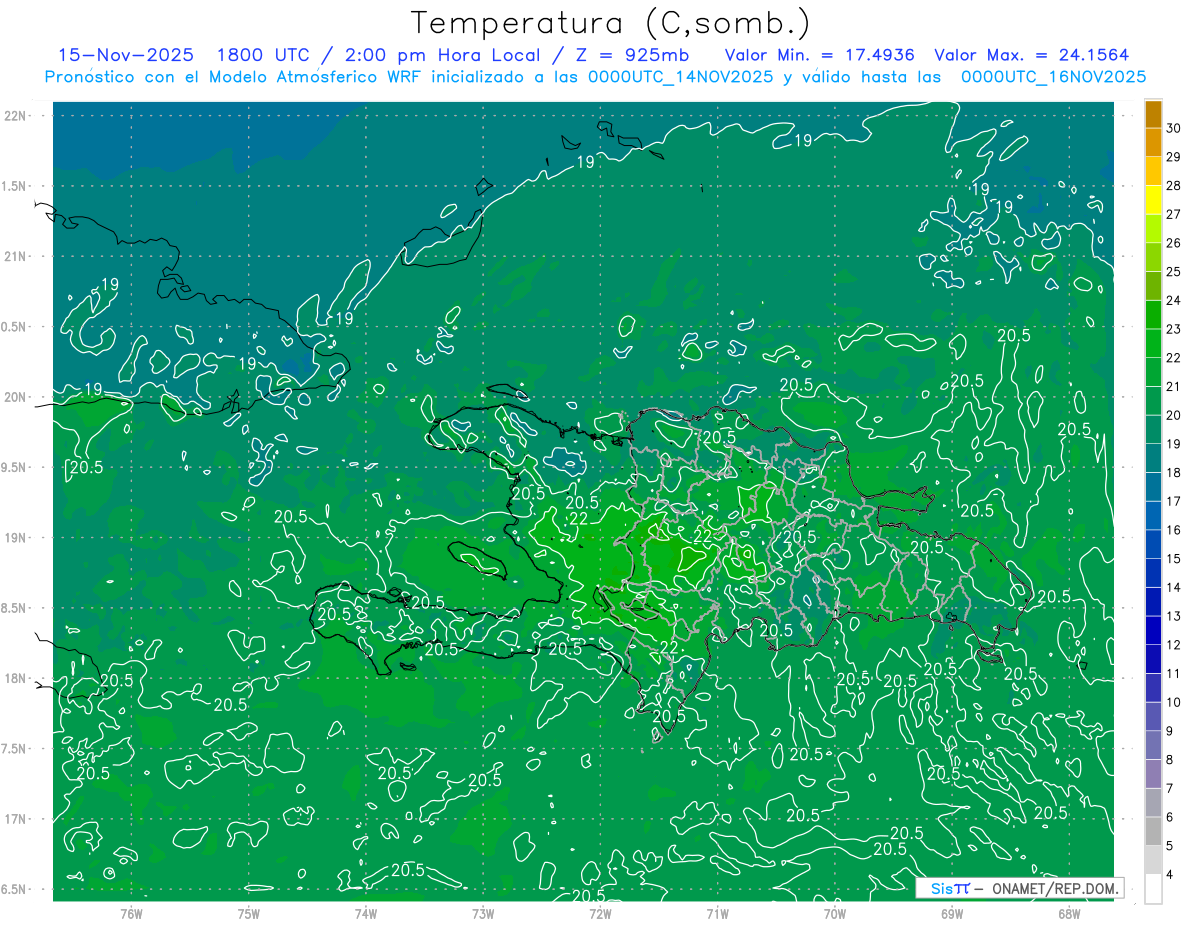Click the '19N' latitude axis label
Image resolution: width=1200 pixels, height=927 pixels.
pos(16,538)
